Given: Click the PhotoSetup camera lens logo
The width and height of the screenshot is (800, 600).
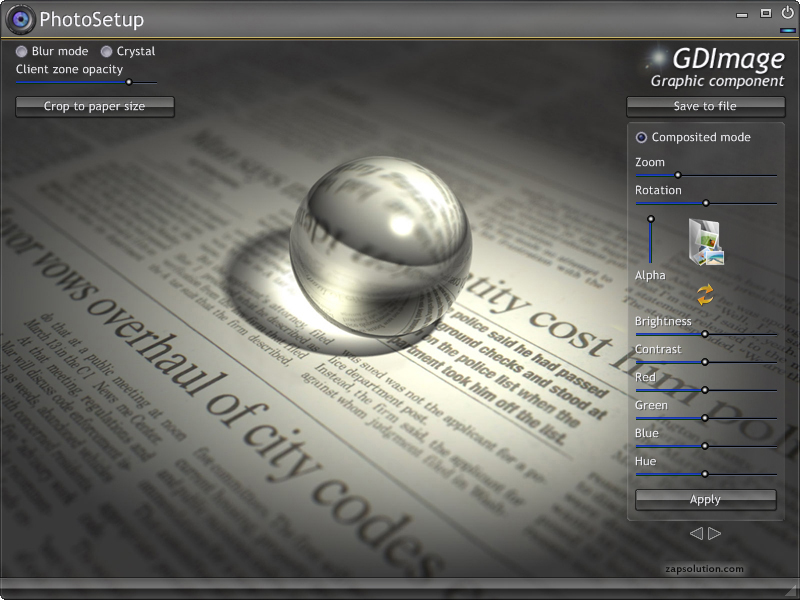Looking at the screenshot, I should 20,20.
